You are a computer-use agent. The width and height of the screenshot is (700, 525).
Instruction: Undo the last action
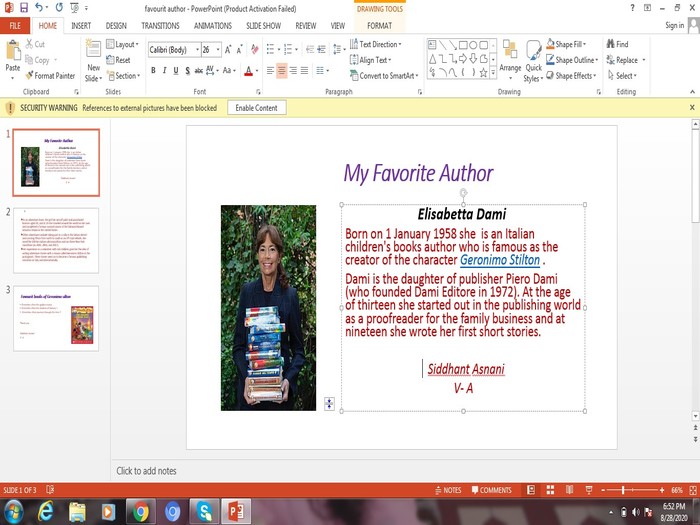click(39, 8)
